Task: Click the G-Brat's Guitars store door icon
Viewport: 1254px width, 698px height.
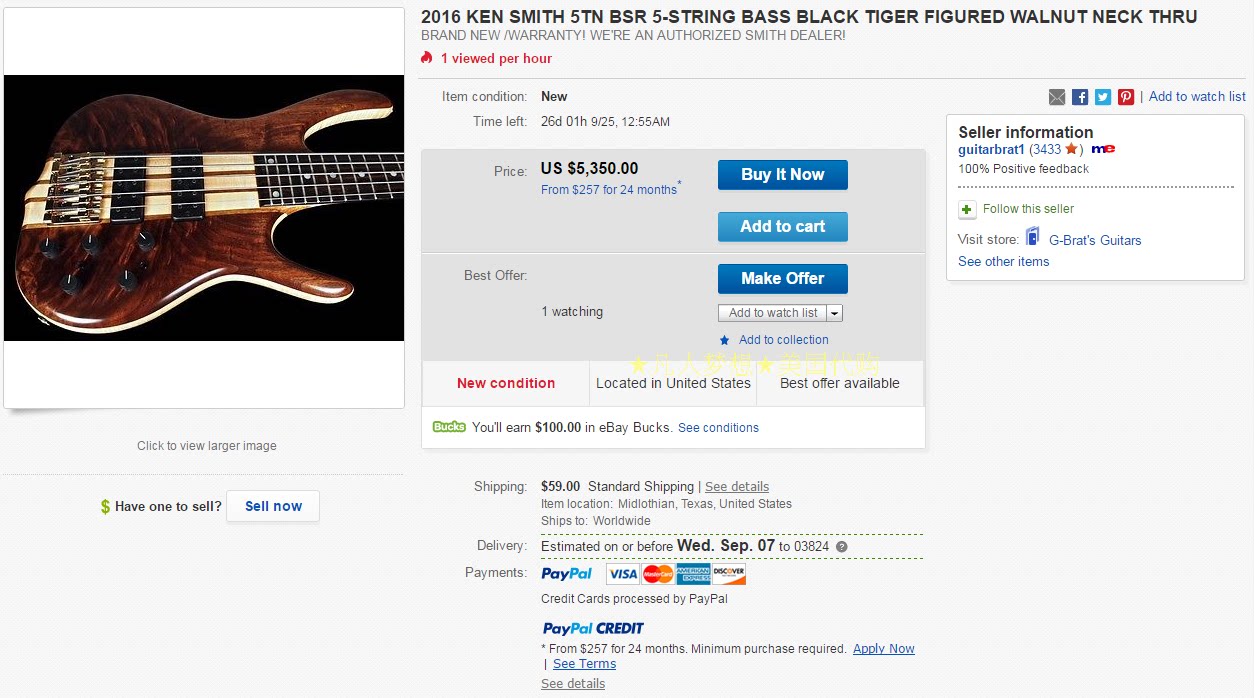Action: point(1033,238)
